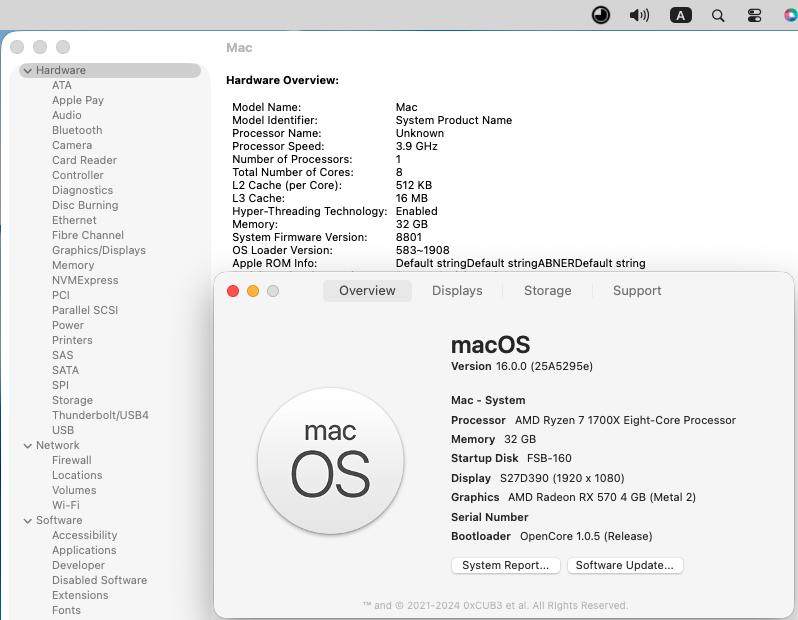Viewport: 798px width, 620px height.
Task: Select Bluetooth in the sidebar
Action: (77, 130)
